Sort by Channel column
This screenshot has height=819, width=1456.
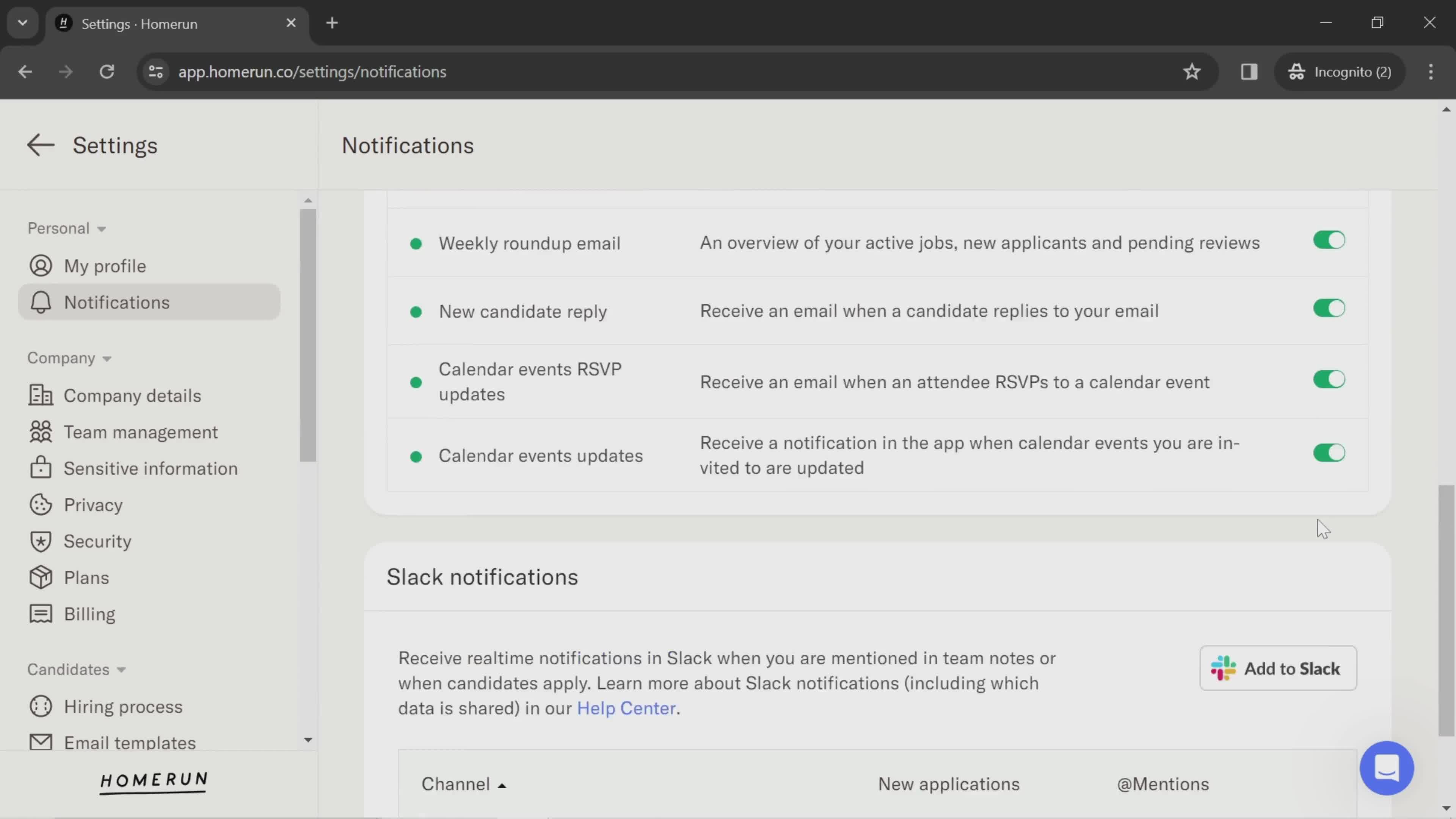[x=463, y=784]
